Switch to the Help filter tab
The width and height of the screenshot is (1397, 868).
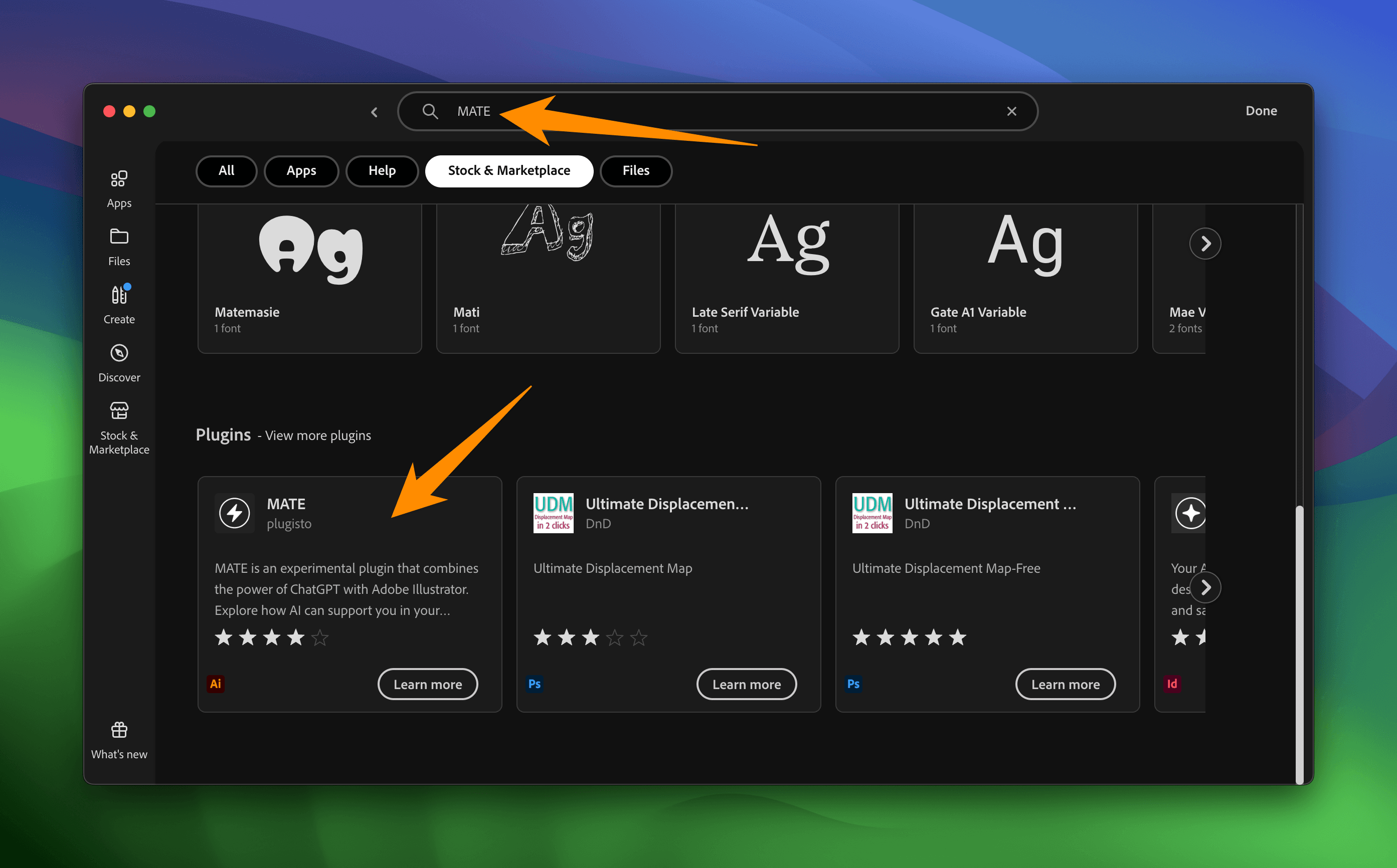(382, 170)
